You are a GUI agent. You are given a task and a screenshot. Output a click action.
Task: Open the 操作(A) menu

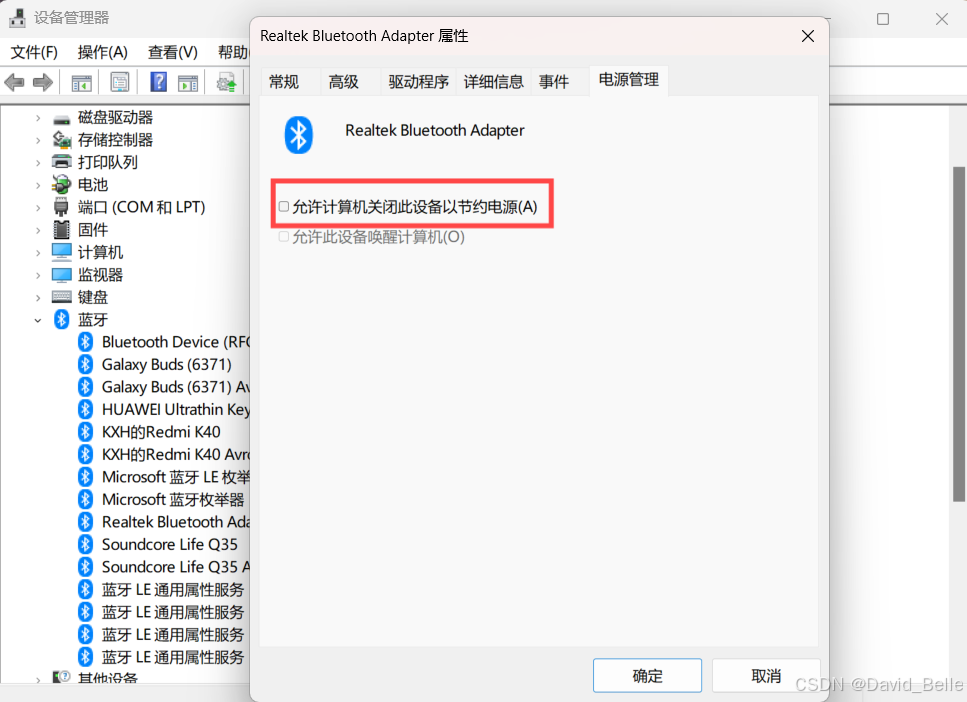tap(102, 52)
